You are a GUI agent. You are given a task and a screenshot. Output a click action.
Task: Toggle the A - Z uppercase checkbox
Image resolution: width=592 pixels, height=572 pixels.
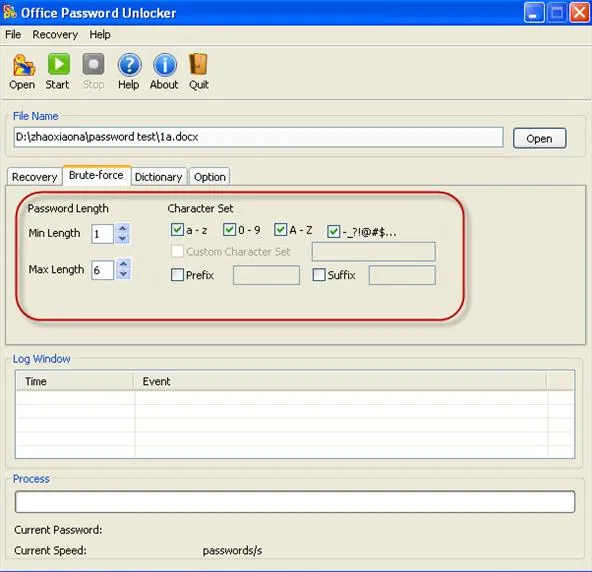(280, 230)
